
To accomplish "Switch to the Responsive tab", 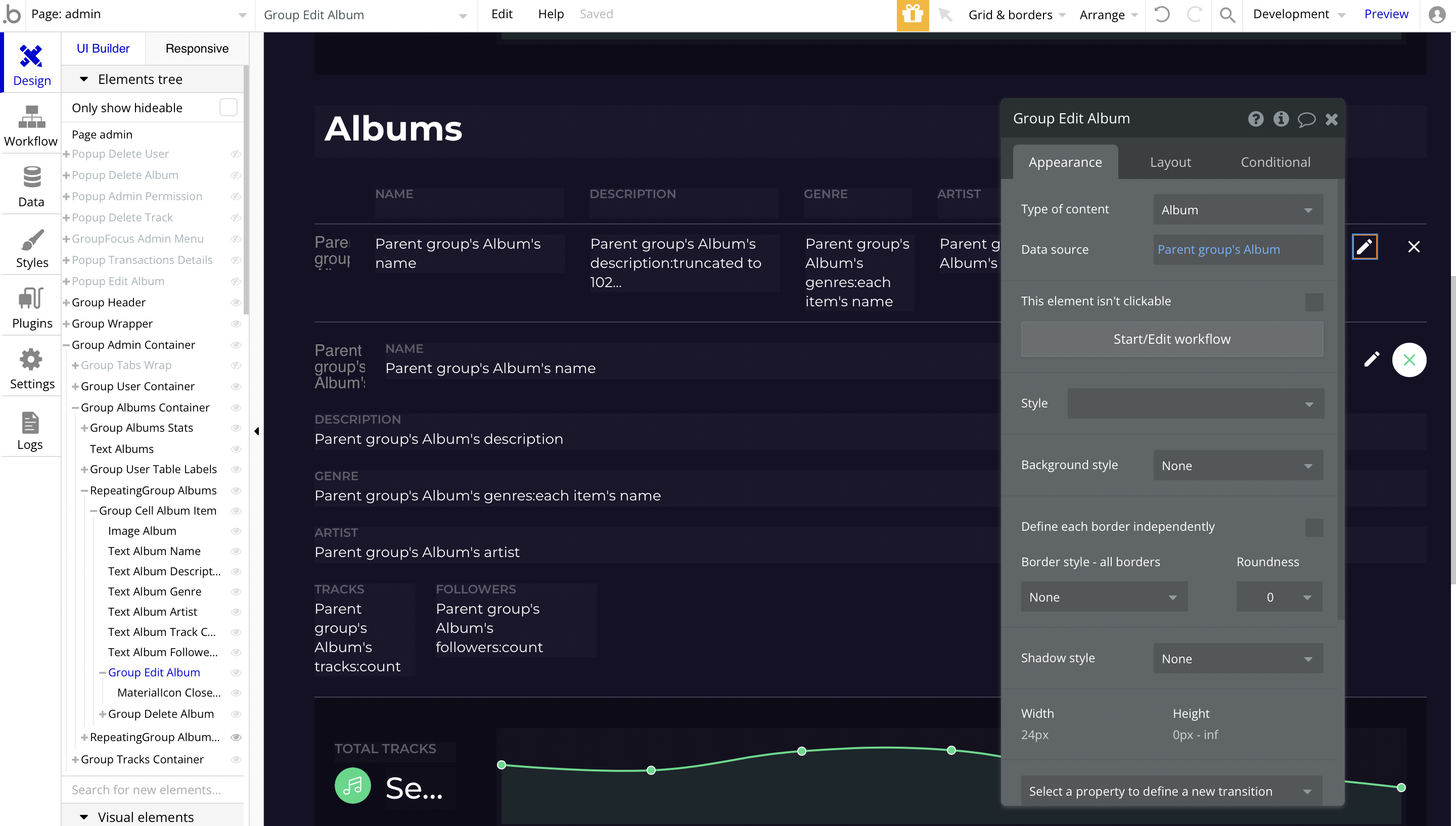I will (197, 48).
